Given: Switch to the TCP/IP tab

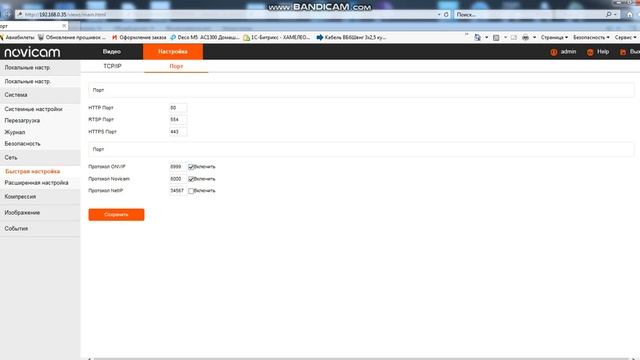Looking at the screenshot, I should (112, 66).
